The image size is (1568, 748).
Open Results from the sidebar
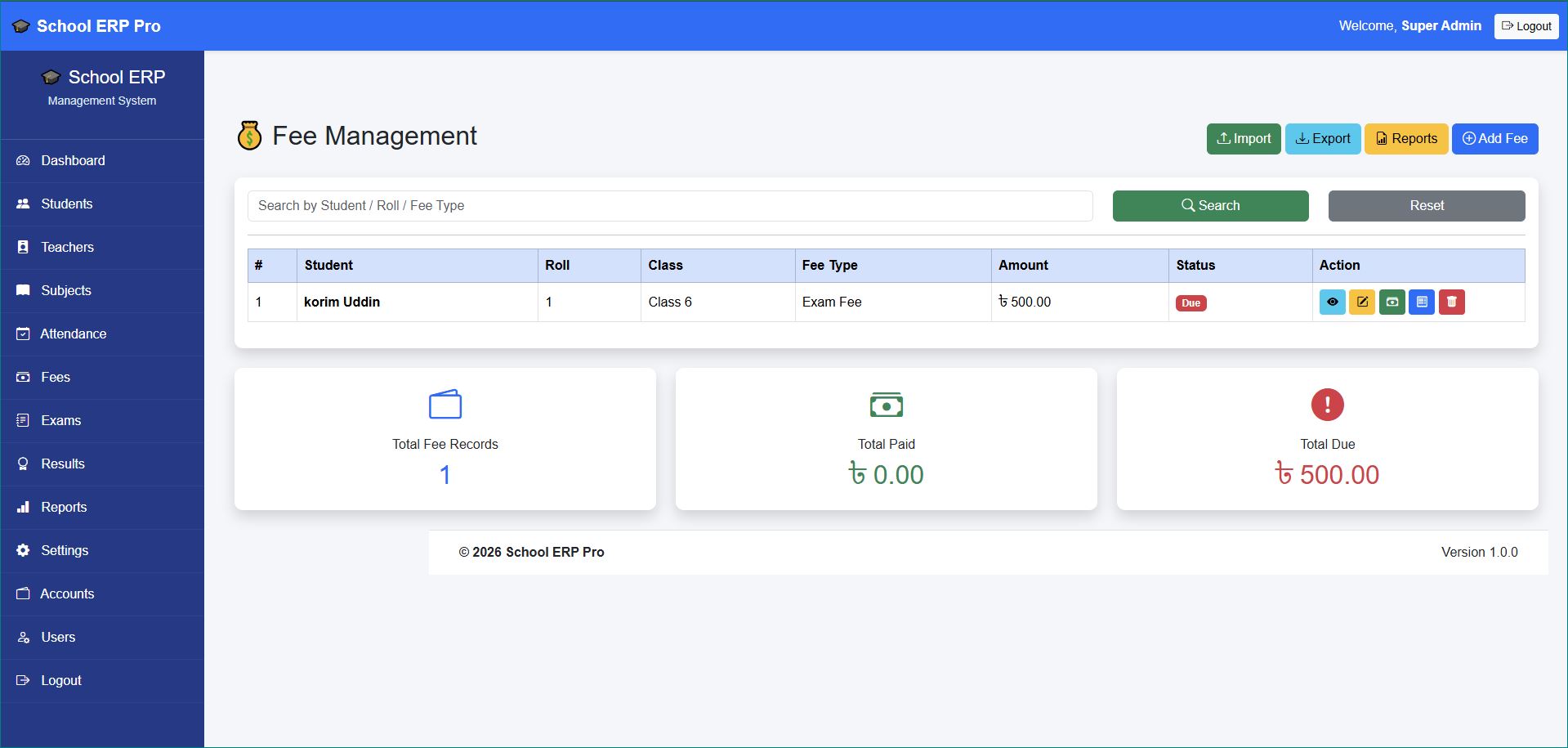click(102, 464)
